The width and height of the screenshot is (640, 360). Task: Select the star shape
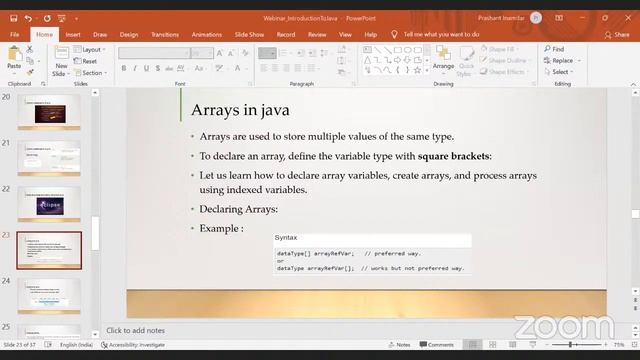(417, 70)
